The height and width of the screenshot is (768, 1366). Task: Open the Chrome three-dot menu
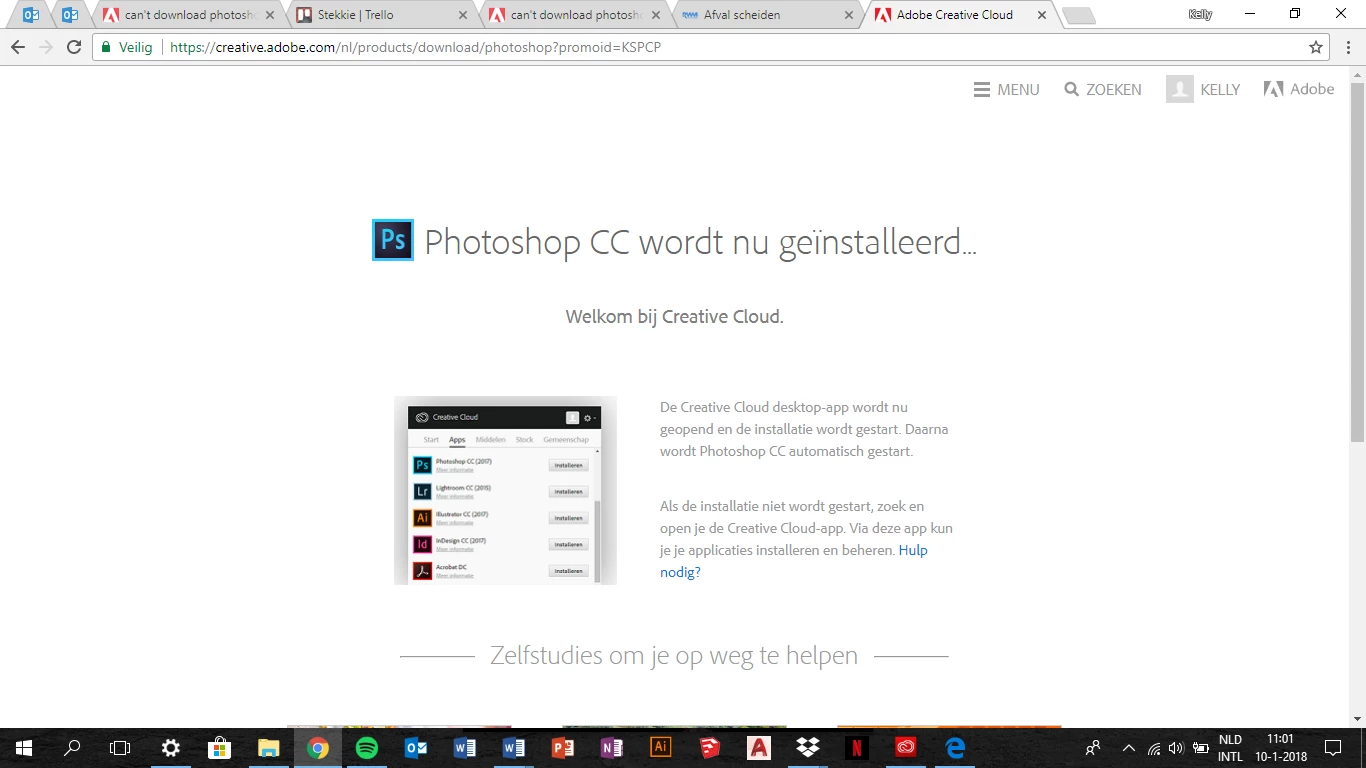1346,47
